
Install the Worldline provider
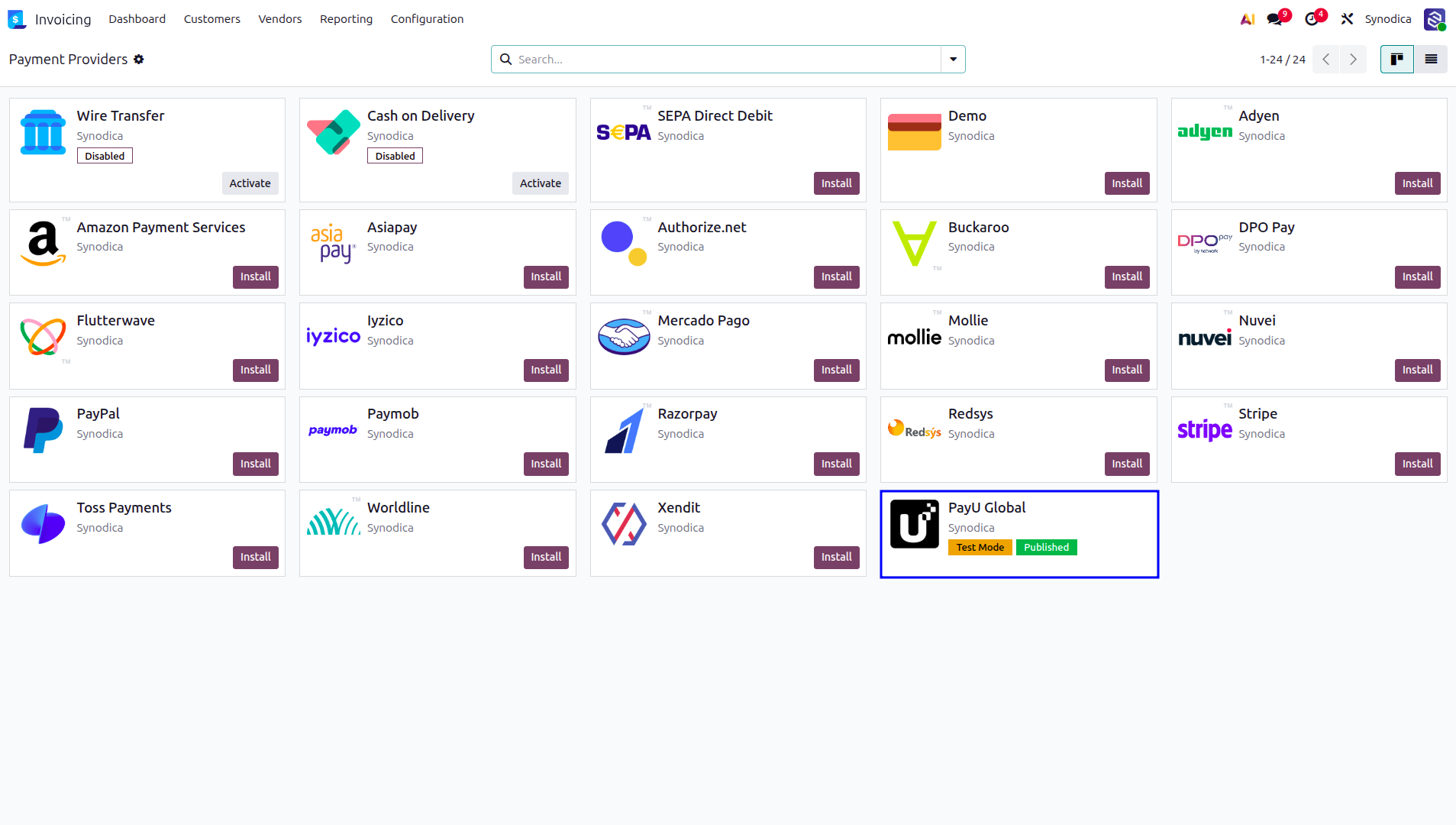coord(546,557)
